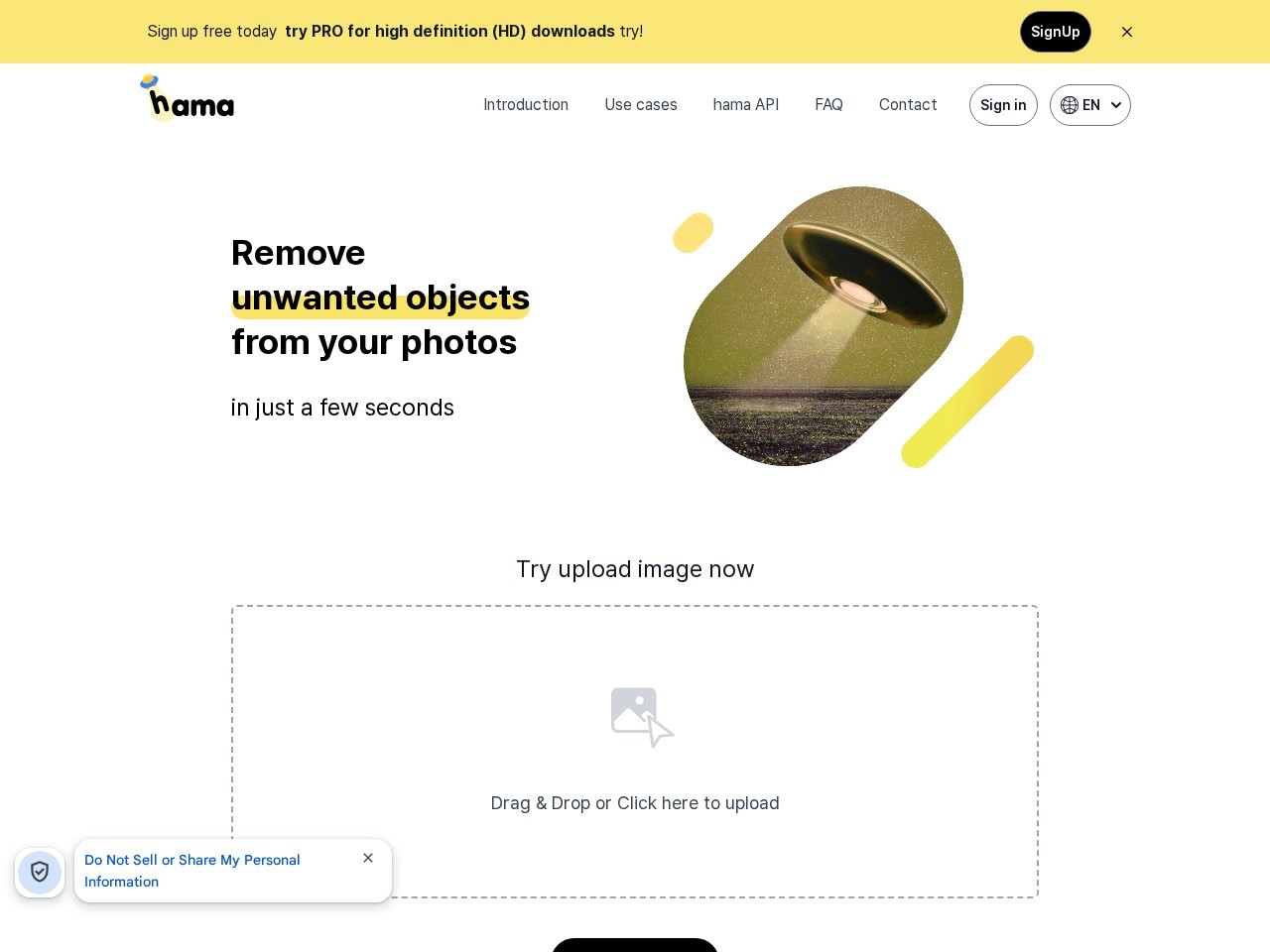1270x952 pixels.
Task: Click the yellow diagonal bar decoration
Action: (967, 402)
